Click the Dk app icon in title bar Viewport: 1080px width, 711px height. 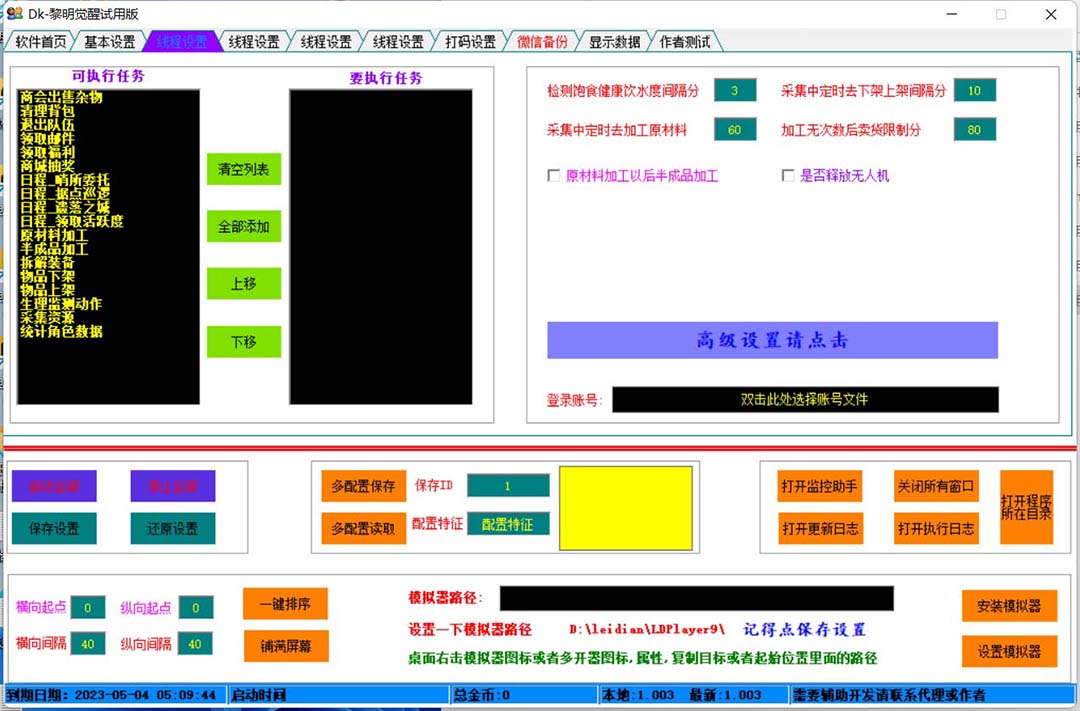click(13, 14)
